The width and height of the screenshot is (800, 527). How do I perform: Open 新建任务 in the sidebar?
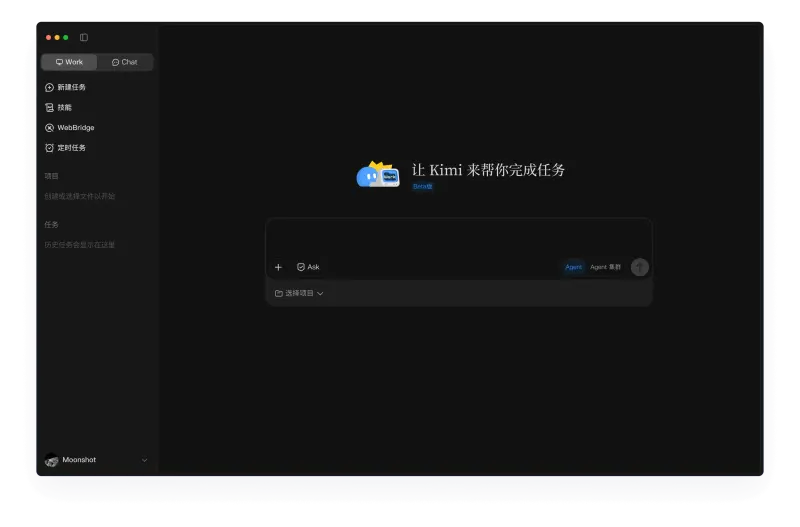pyautogui.click(x=65, y=87)
